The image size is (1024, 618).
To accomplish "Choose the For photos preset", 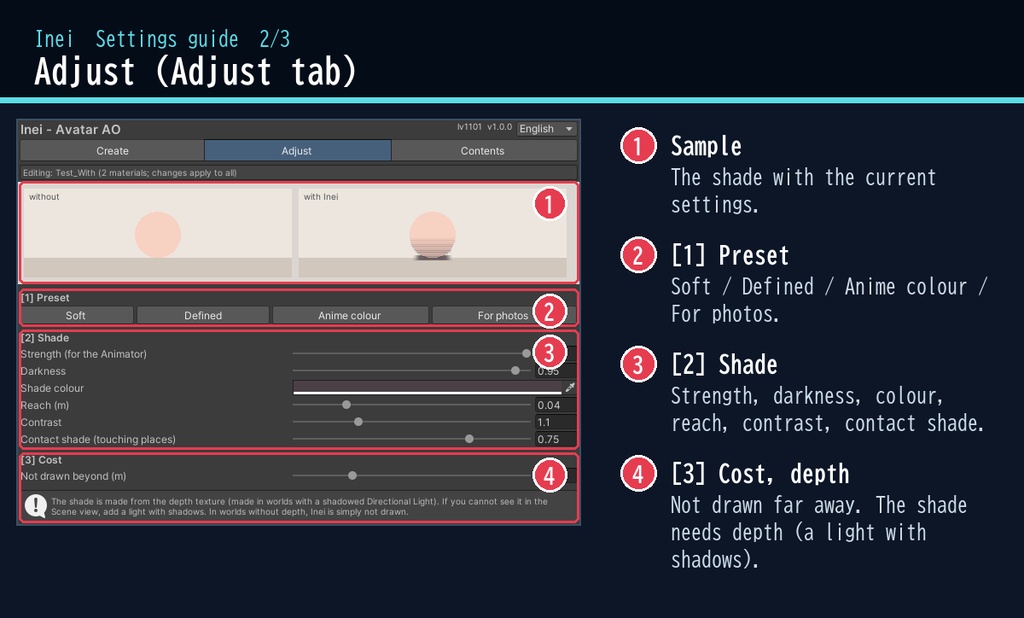I will 503,316.
